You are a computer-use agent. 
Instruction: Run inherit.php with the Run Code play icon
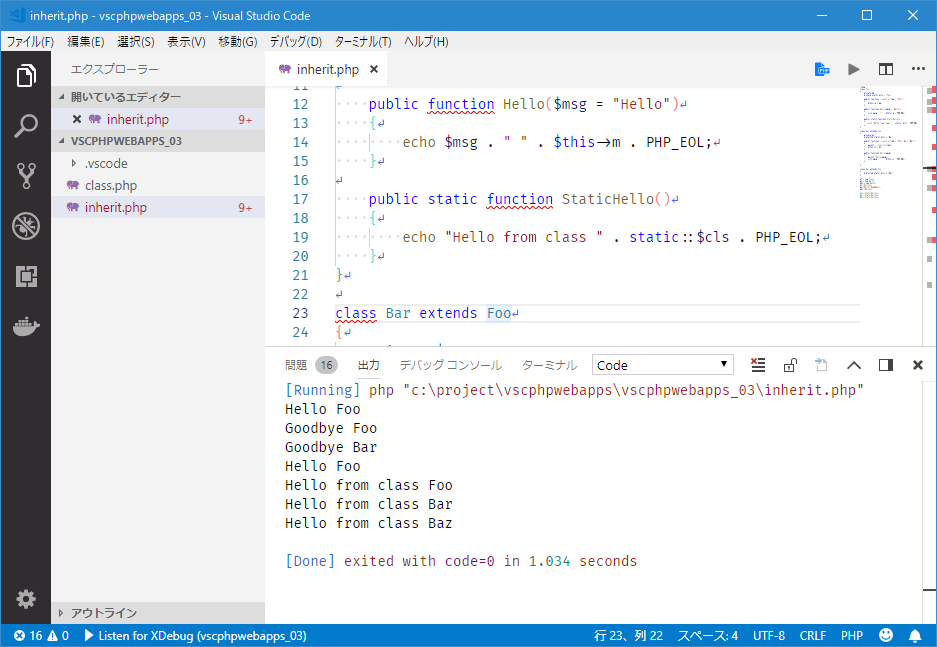(x=853, y=69)
